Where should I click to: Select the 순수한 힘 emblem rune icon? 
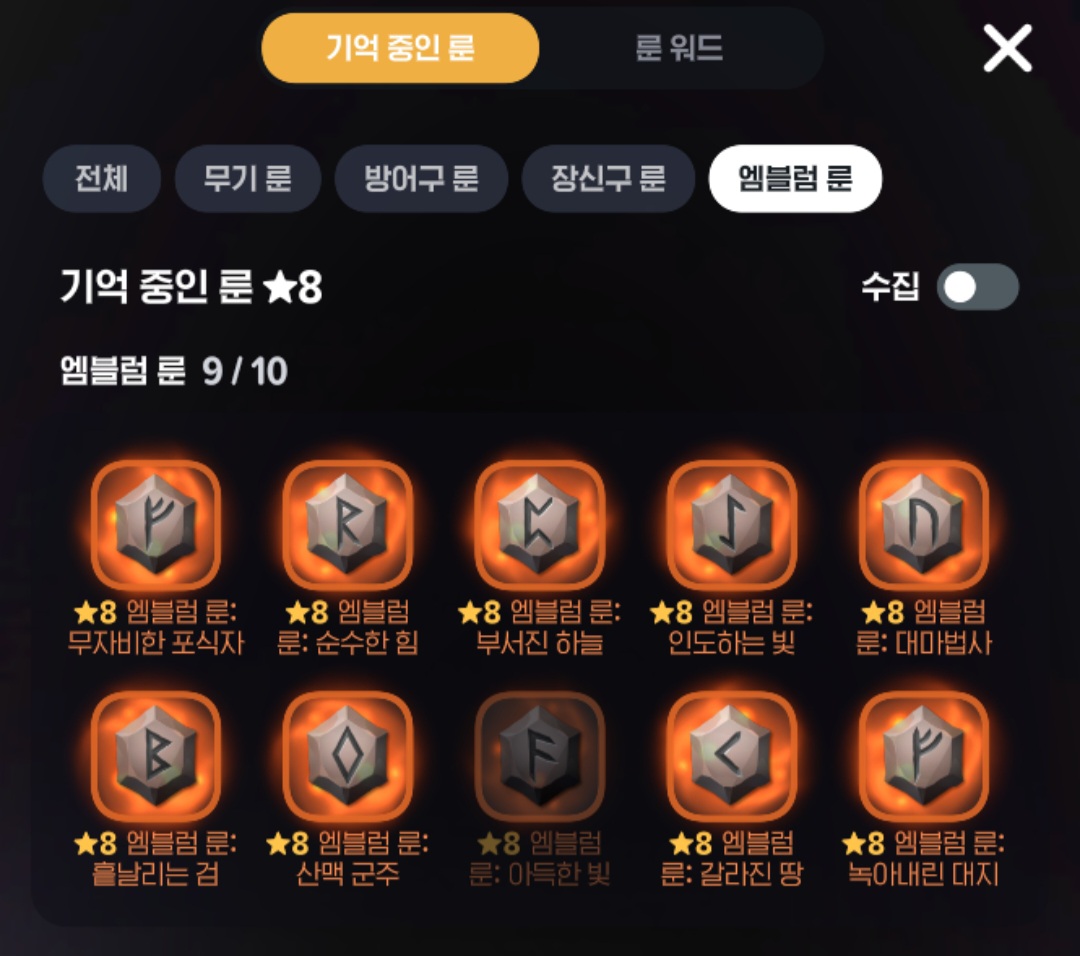[348, 525]
